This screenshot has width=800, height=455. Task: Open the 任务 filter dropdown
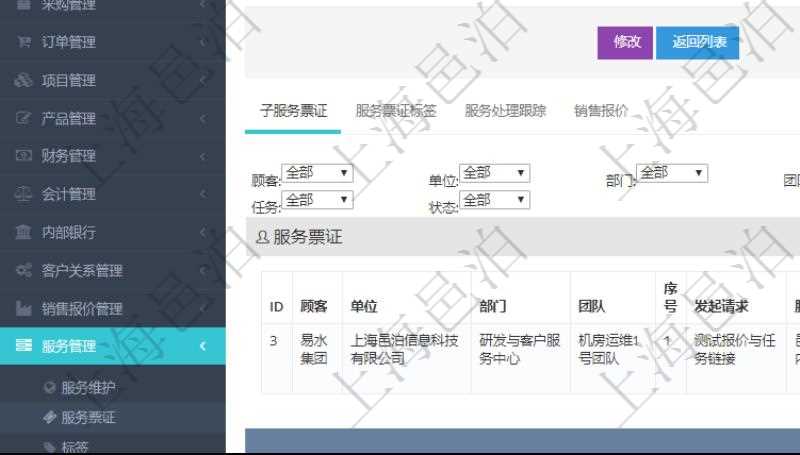click(317, 200)
